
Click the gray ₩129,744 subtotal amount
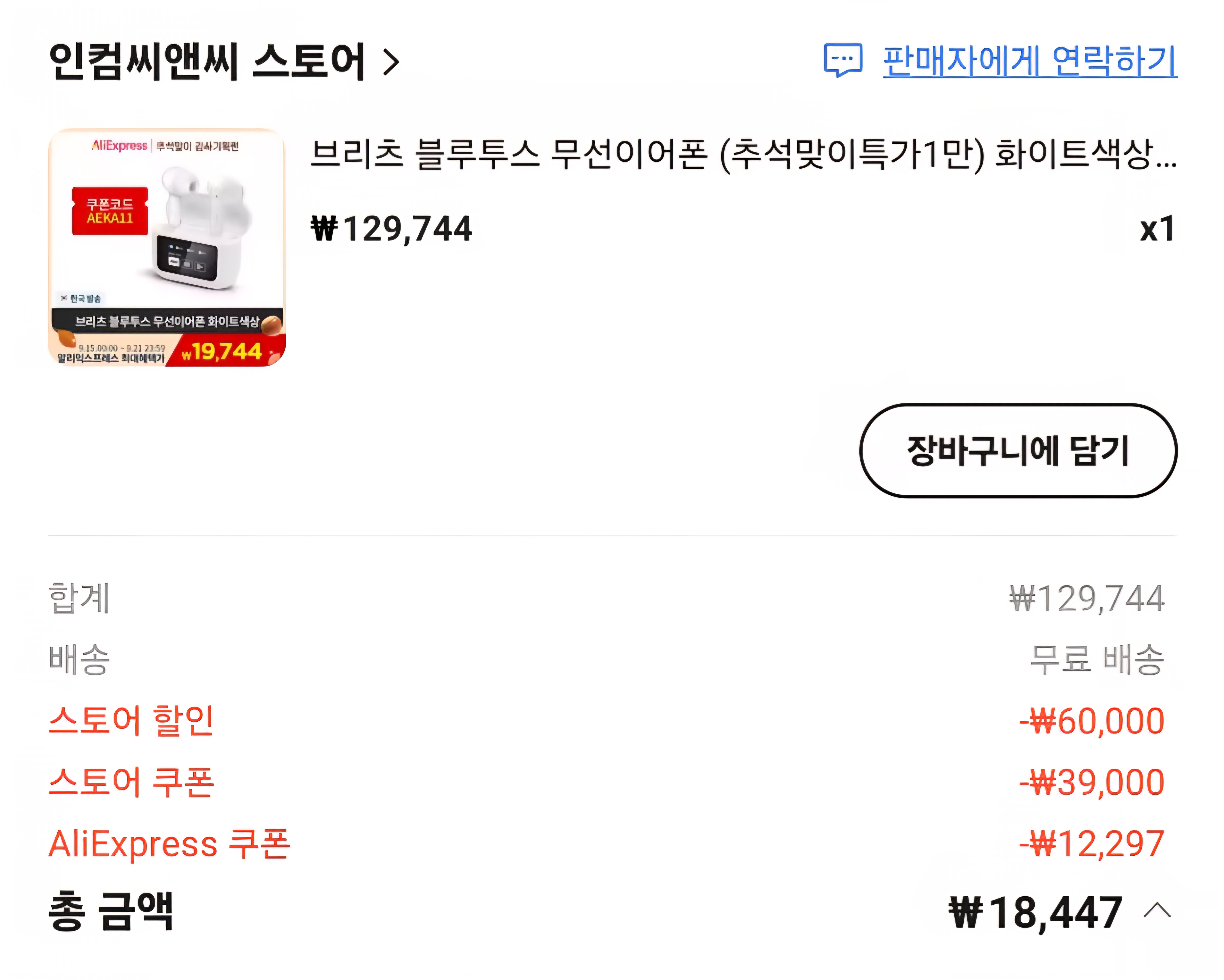coord(1087,598)
